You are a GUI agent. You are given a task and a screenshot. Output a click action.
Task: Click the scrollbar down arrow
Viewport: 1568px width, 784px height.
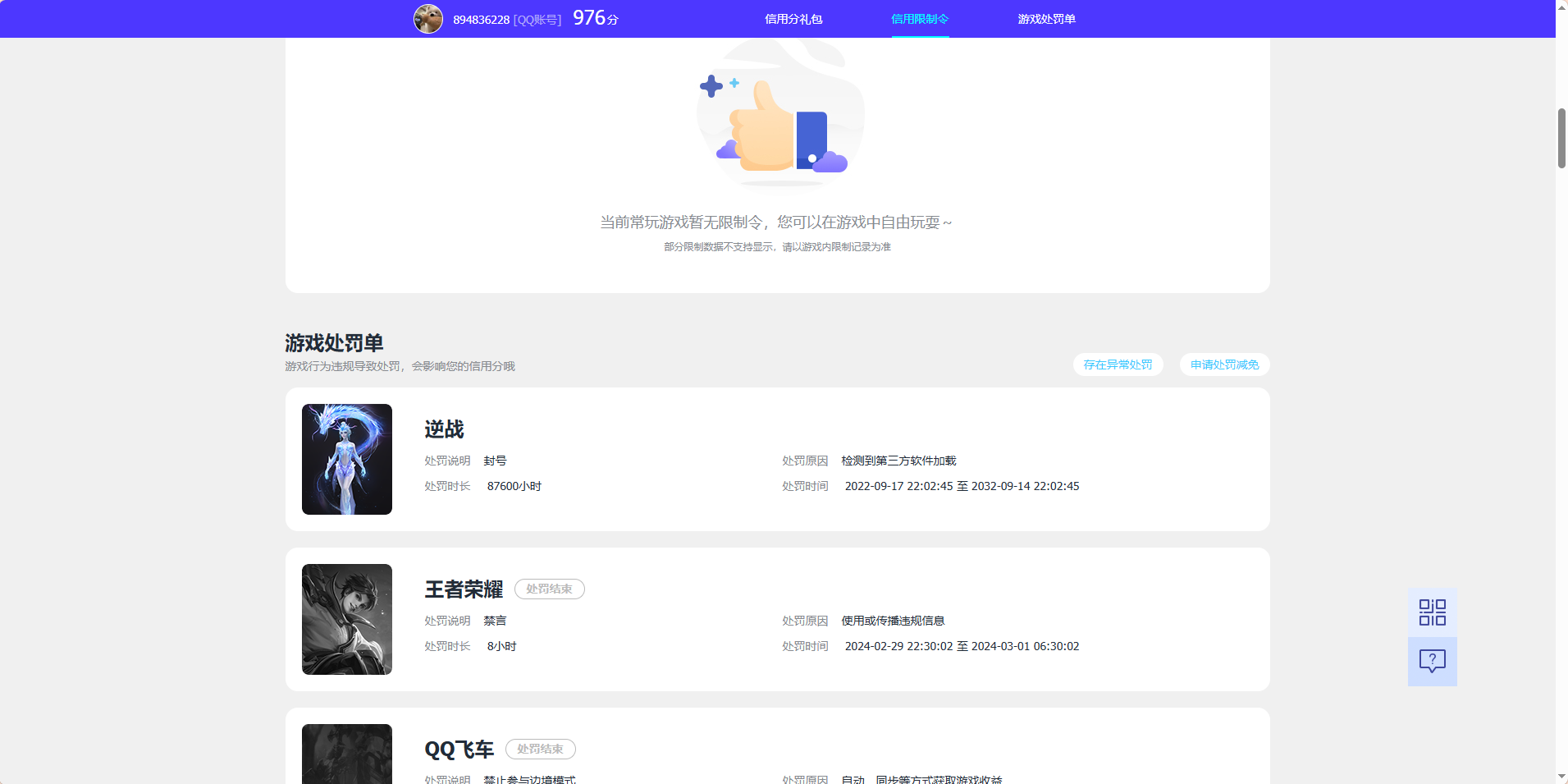click(x=1561, y=777)
